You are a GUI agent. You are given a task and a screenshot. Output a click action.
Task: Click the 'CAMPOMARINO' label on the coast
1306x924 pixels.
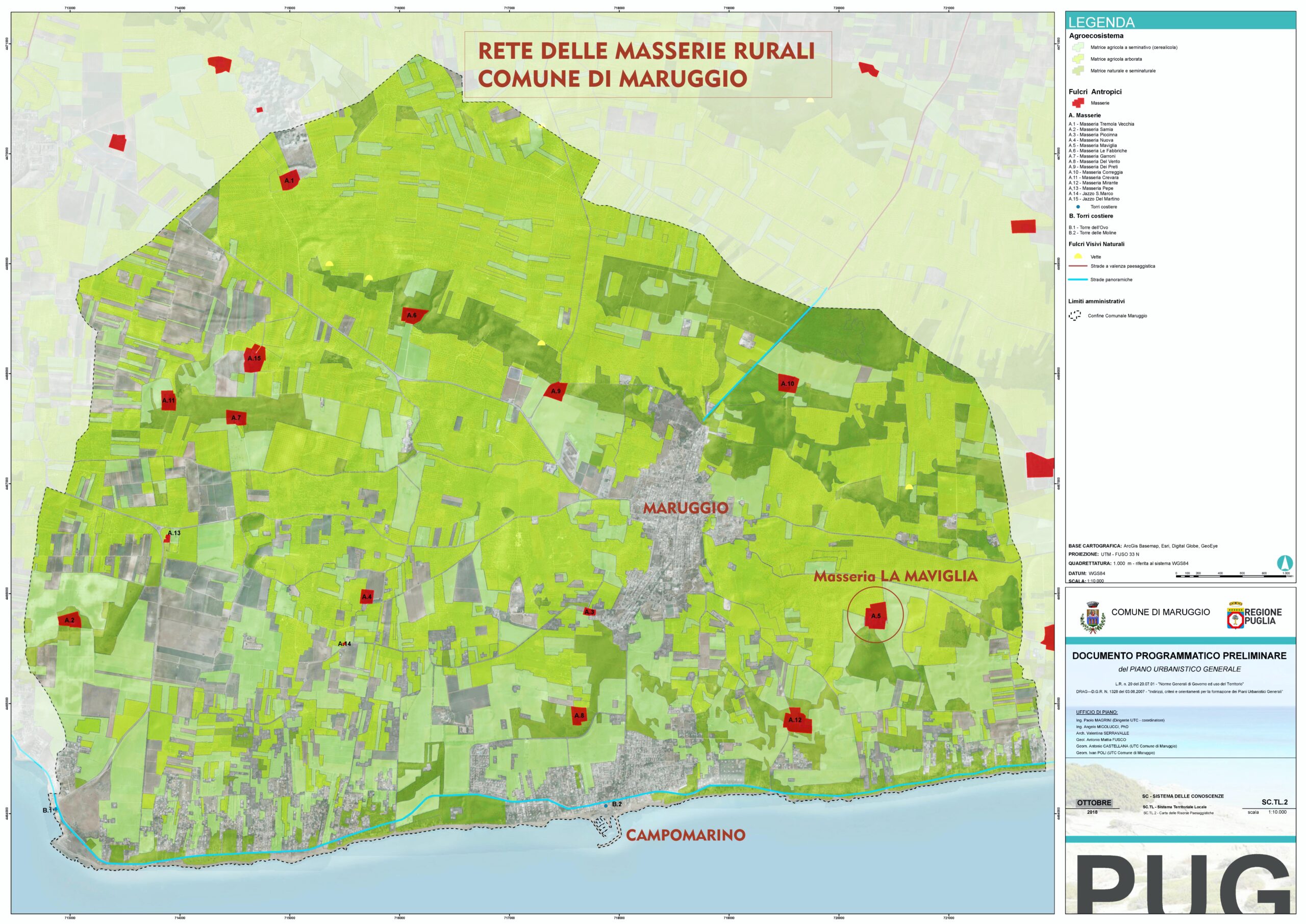[686, 835]
